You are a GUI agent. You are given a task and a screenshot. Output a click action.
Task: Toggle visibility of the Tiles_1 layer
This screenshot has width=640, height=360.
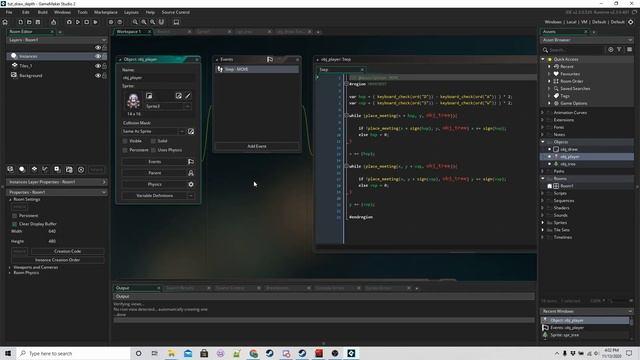[x=98, y=66]
